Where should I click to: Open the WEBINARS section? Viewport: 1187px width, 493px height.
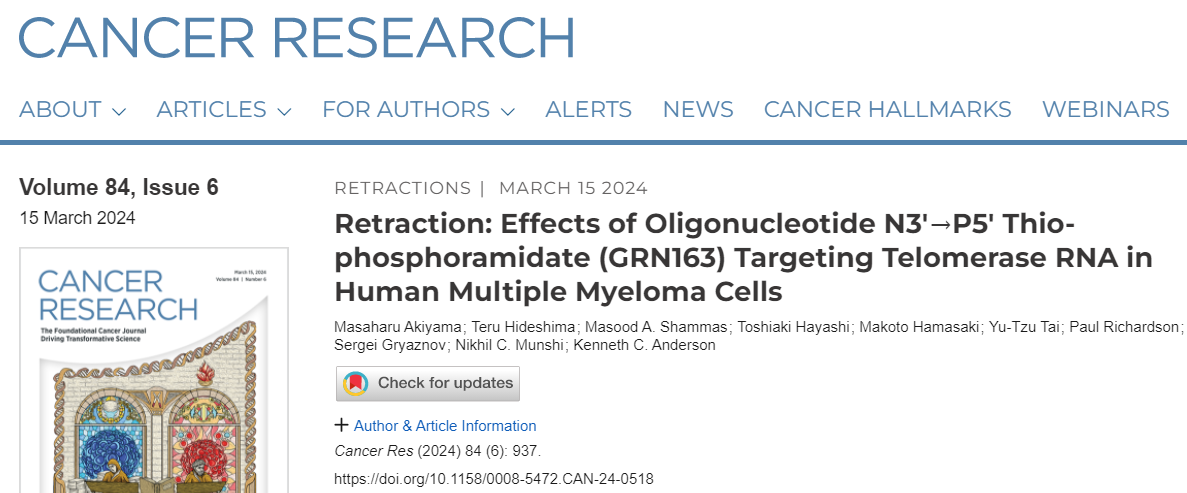(1105, 110)
